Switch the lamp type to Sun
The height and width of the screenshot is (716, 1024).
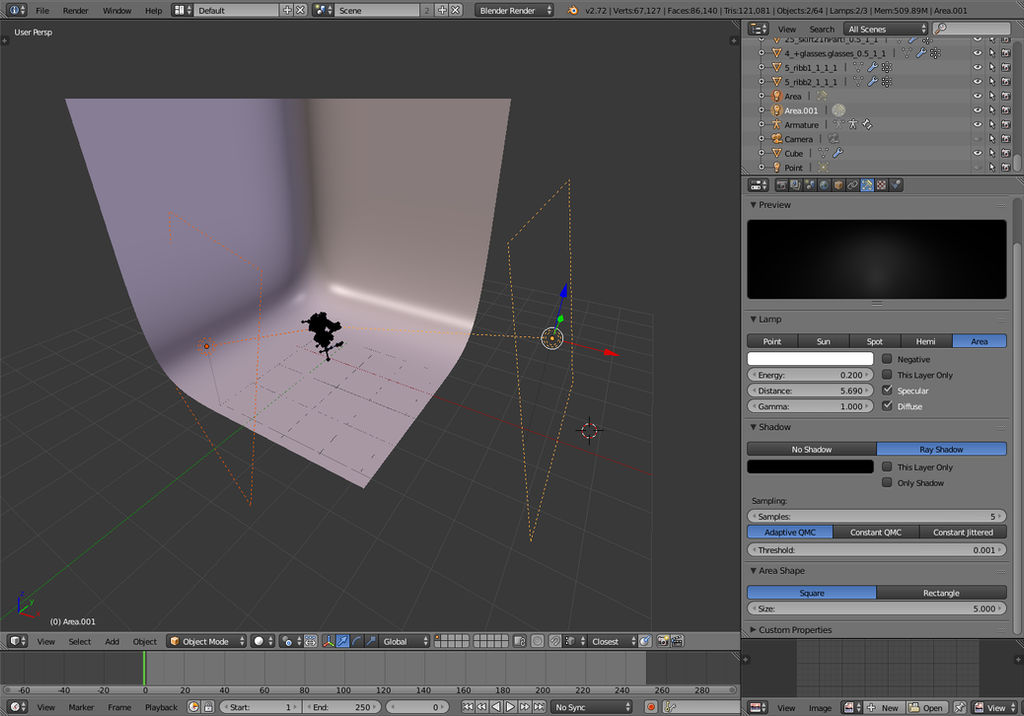824,341
